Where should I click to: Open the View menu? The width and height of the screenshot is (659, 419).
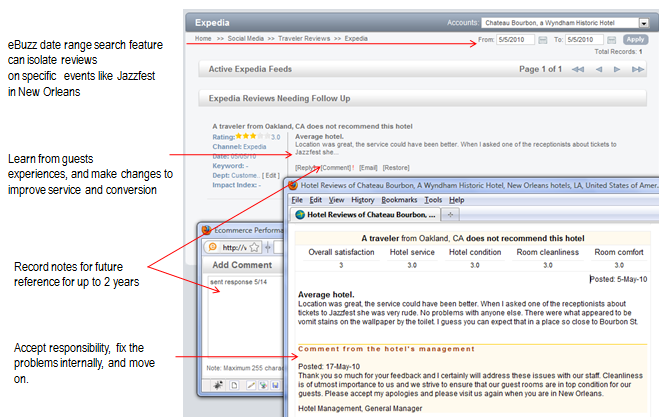[x=336, y=200]
